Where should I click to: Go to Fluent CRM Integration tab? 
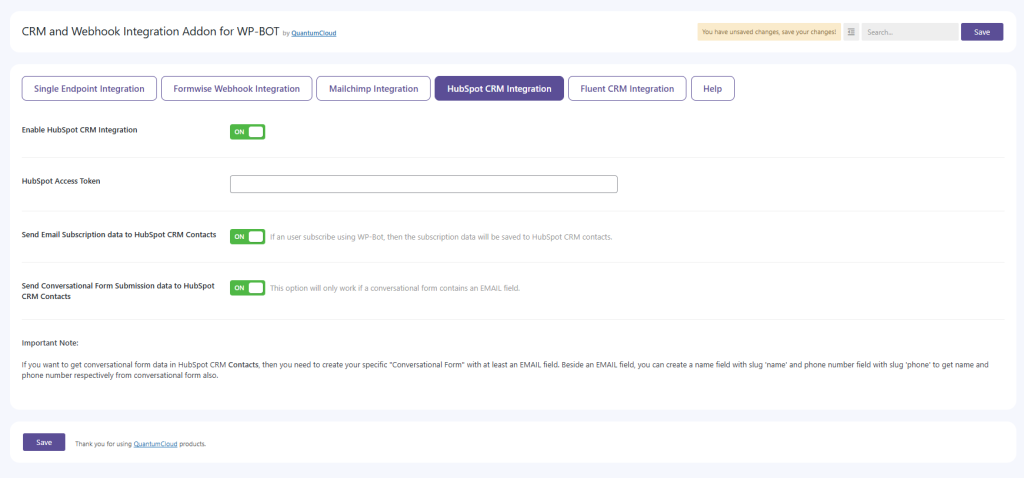point(627,89)
